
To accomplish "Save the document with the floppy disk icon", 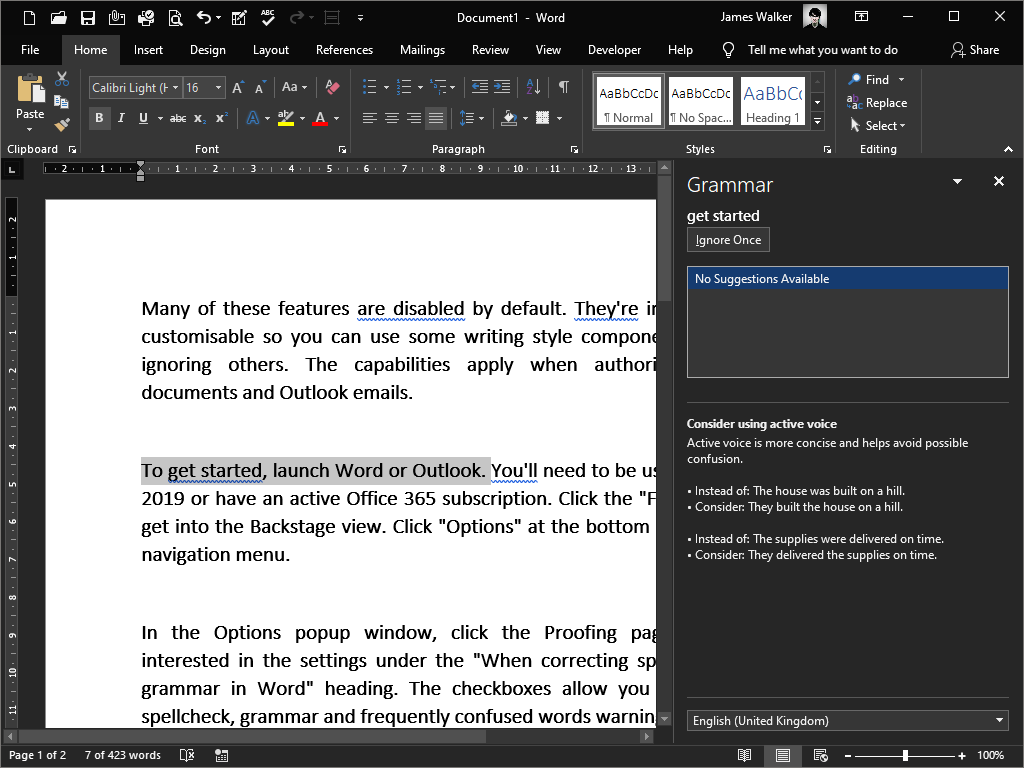I will click(x=88, y=18).
